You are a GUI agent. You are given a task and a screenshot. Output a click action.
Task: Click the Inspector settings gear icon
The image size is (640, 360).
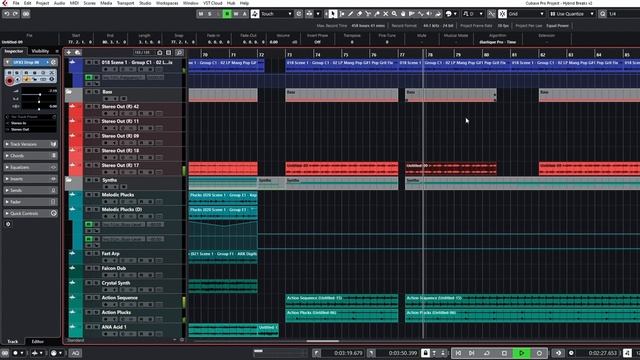[8, 224]
